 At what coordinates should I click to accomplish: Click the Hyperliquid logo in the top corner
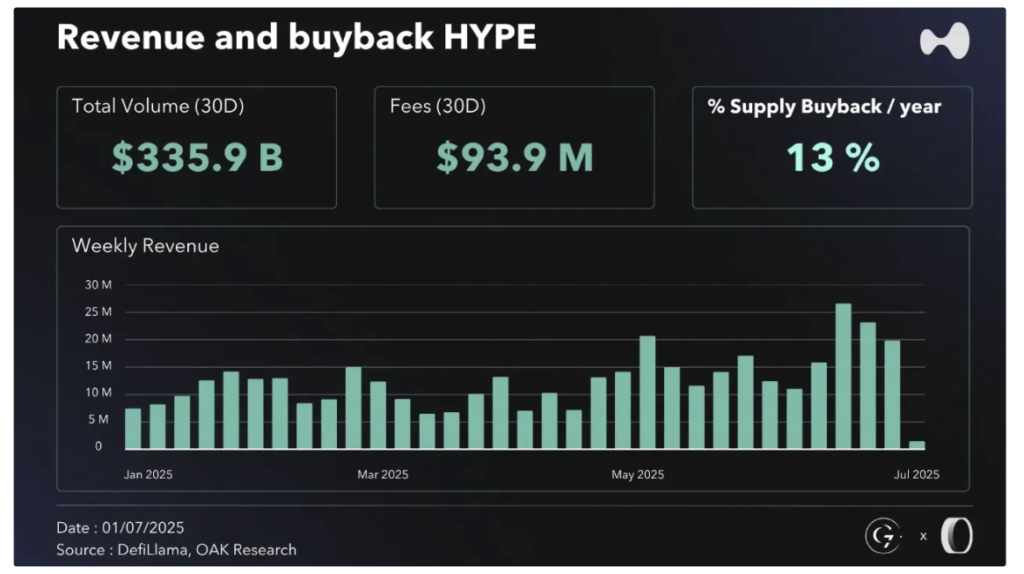point(944,41)
